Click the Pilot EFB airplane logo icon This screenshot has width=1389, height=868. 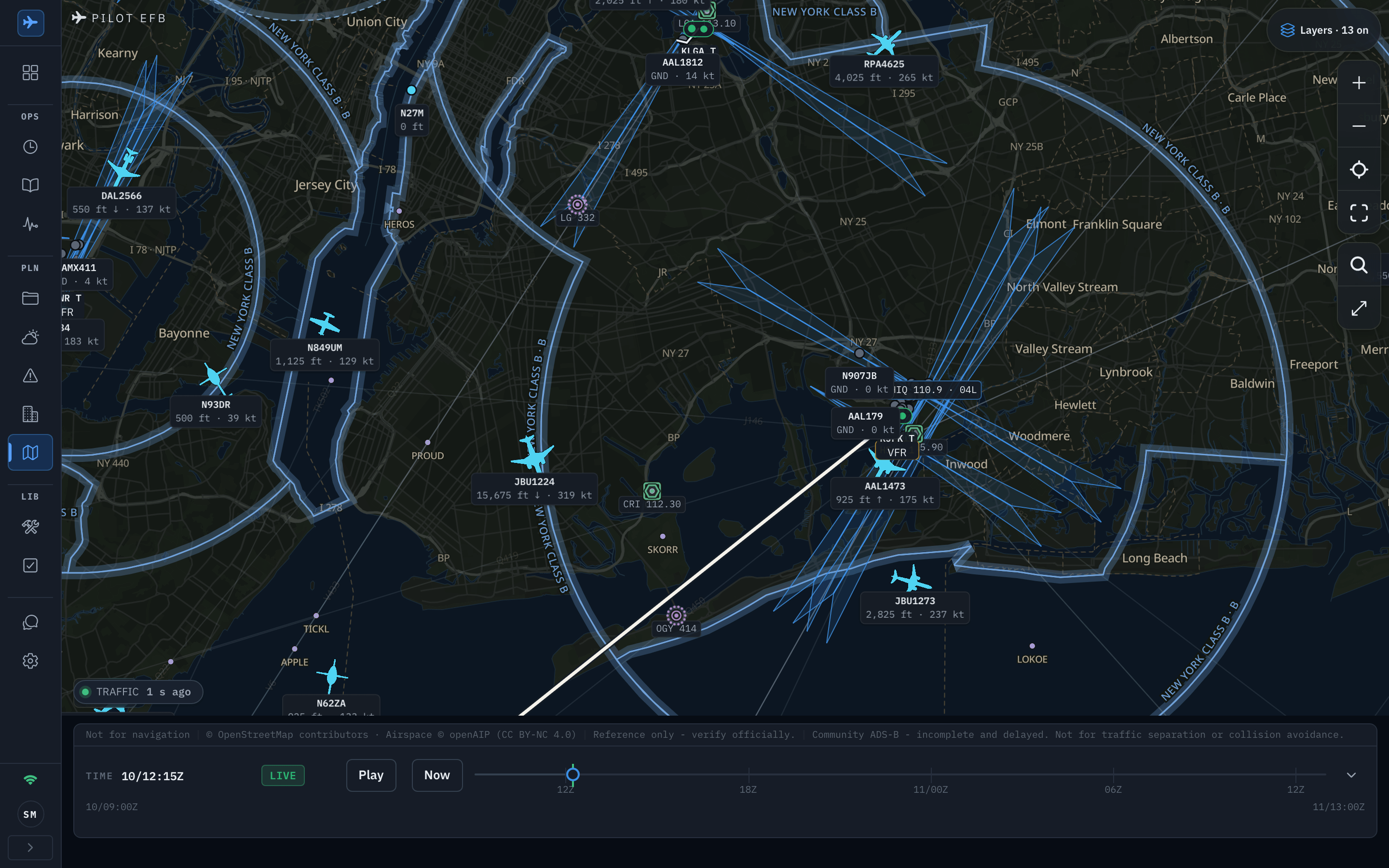(x=30, y=23)
